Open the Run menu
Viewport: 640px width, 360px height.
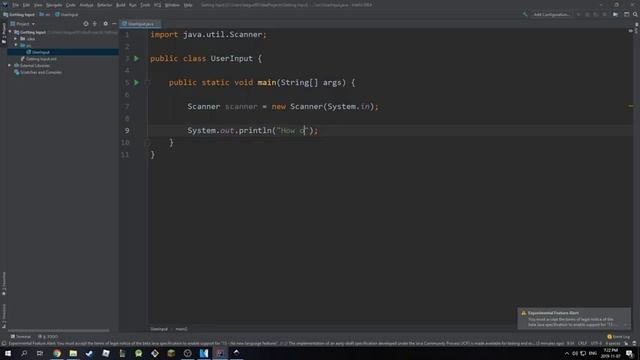click(133, 5)
